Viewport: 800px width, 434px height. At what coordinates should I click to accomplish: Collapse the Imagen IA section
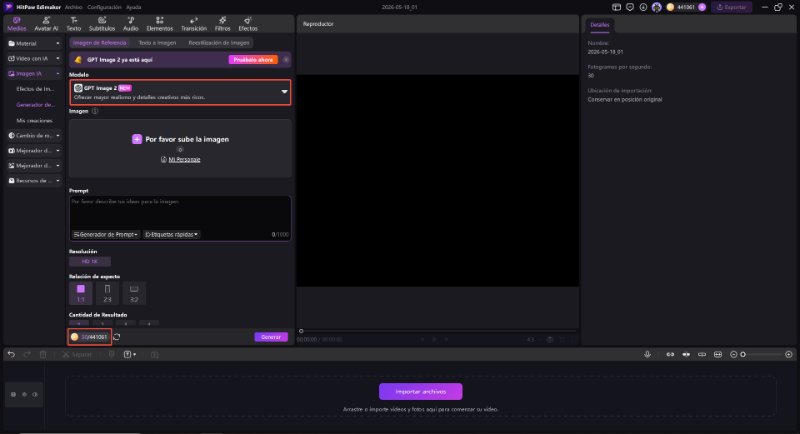click(34, 73)
